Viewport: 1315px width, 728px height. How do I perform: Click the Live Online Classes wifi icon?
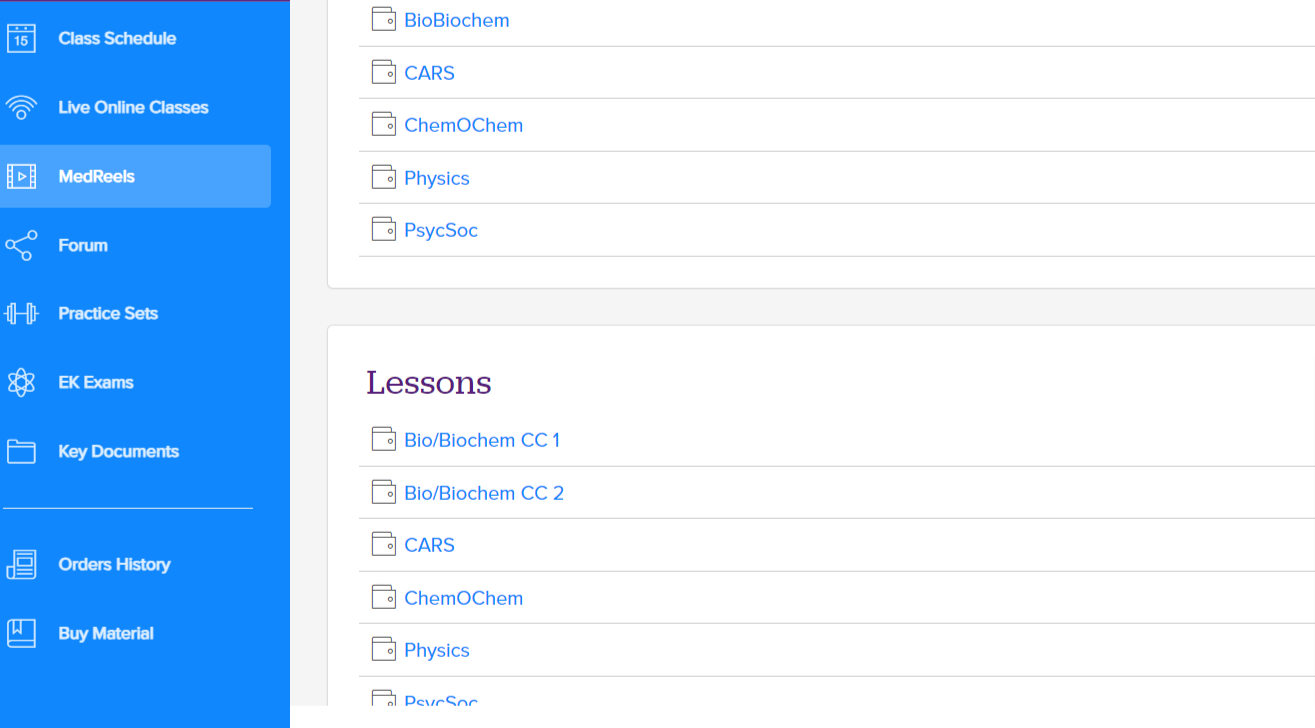click(21, 107)
